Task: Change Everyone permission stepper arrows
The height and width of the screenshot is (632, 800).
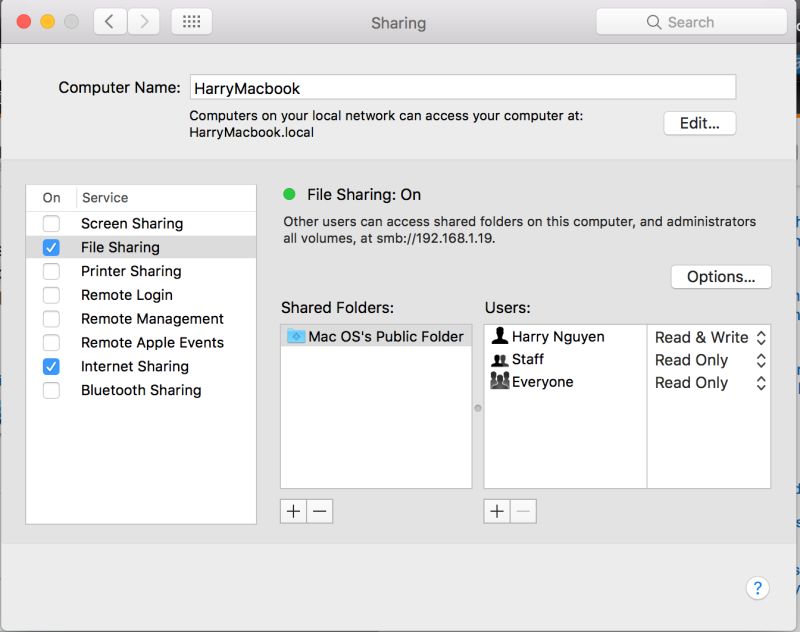Action: pyautogui.click(x=761, y=383)
